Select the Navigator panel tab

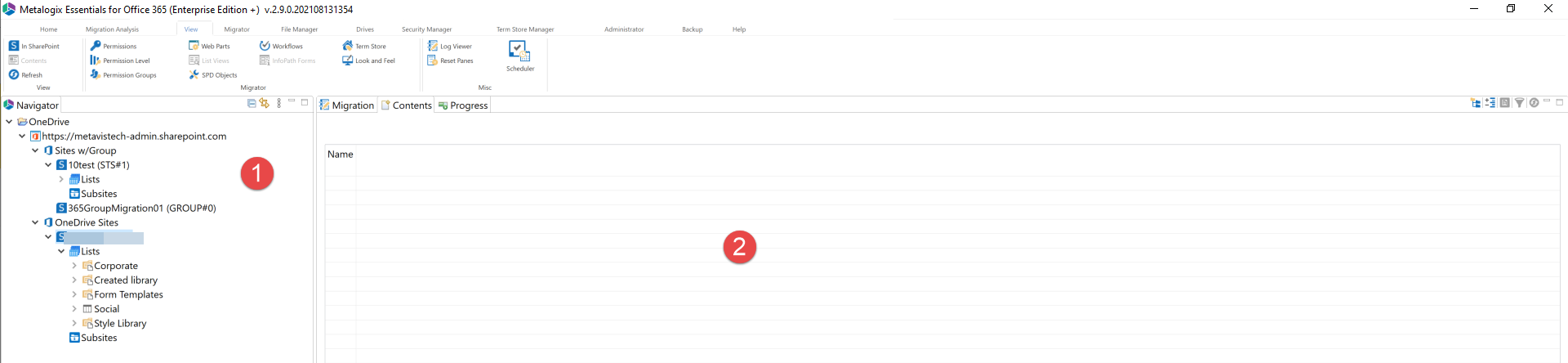(x=31, y=105)
